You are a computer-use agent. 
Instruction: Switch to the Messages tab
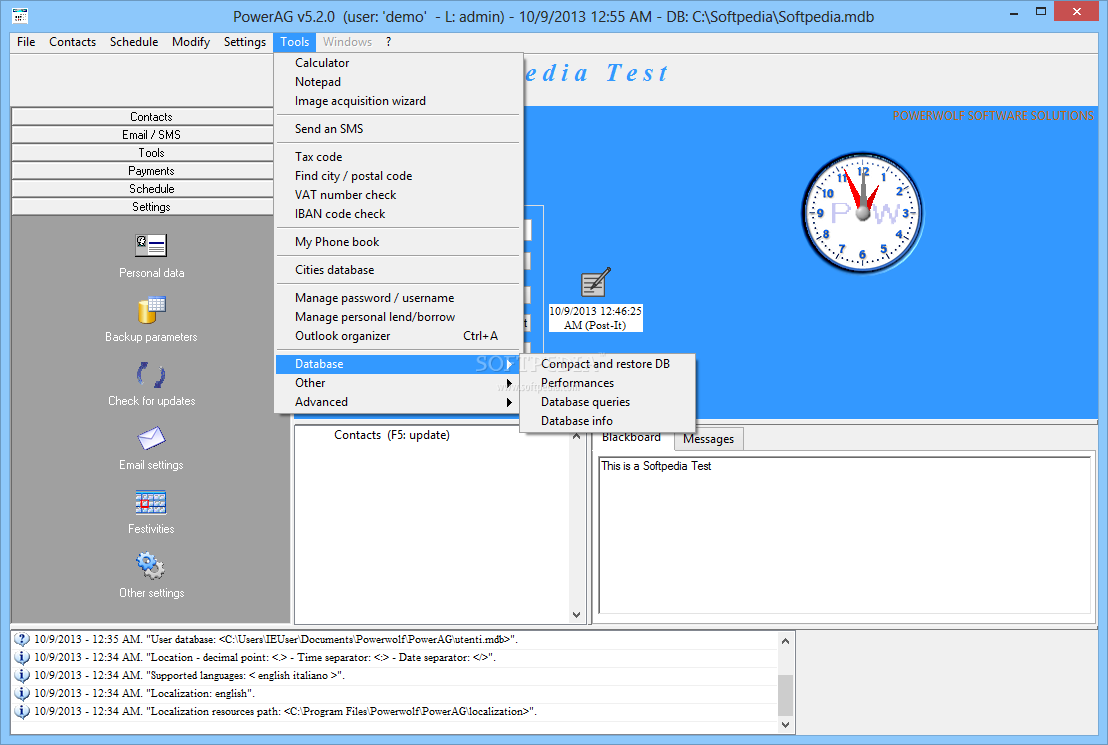coord(708,439)
